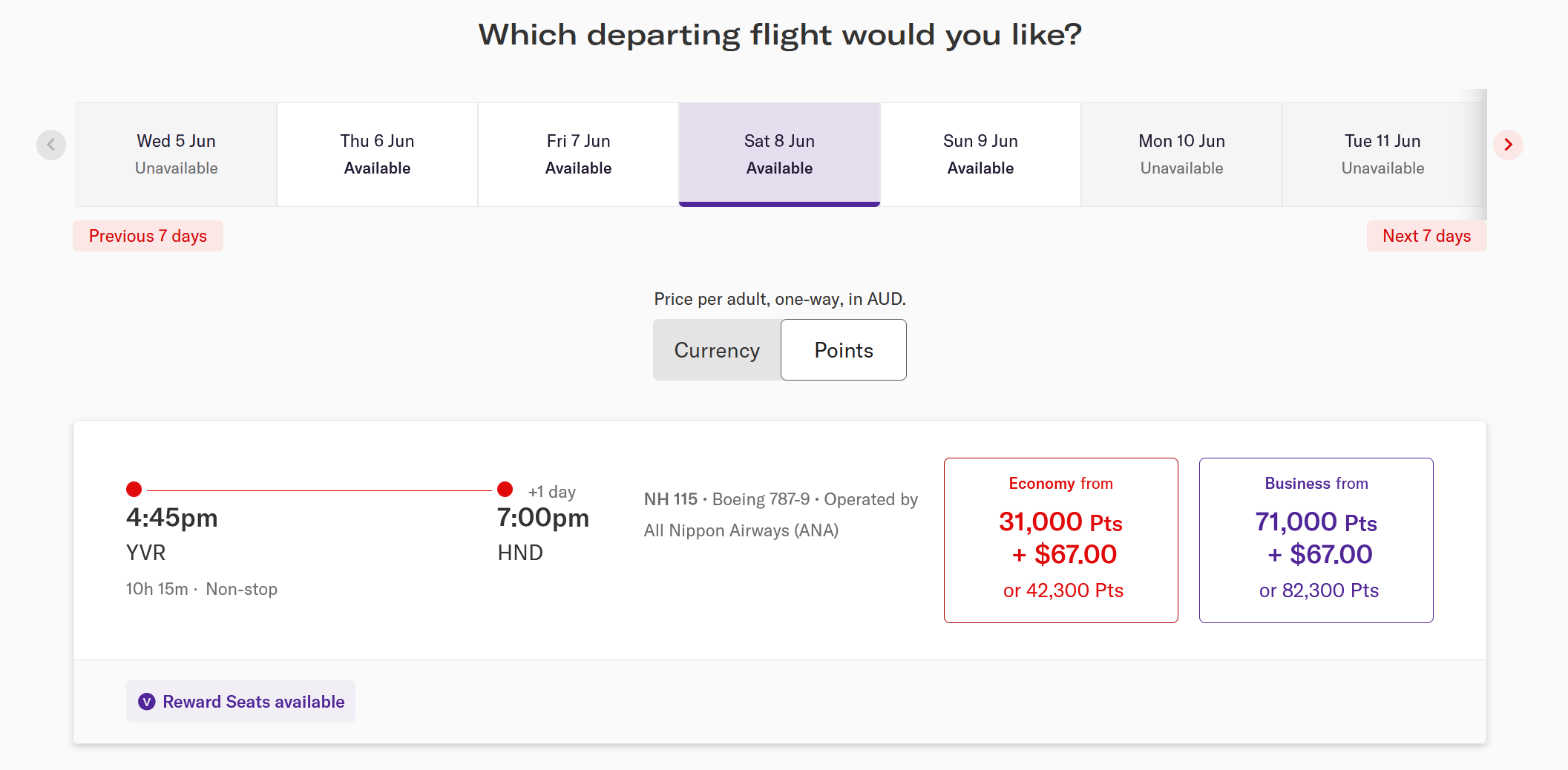The width and height of the screenshot is (1568, 770).
Task: Click the YVR departure red dot
Action: [x=134, y=489]
